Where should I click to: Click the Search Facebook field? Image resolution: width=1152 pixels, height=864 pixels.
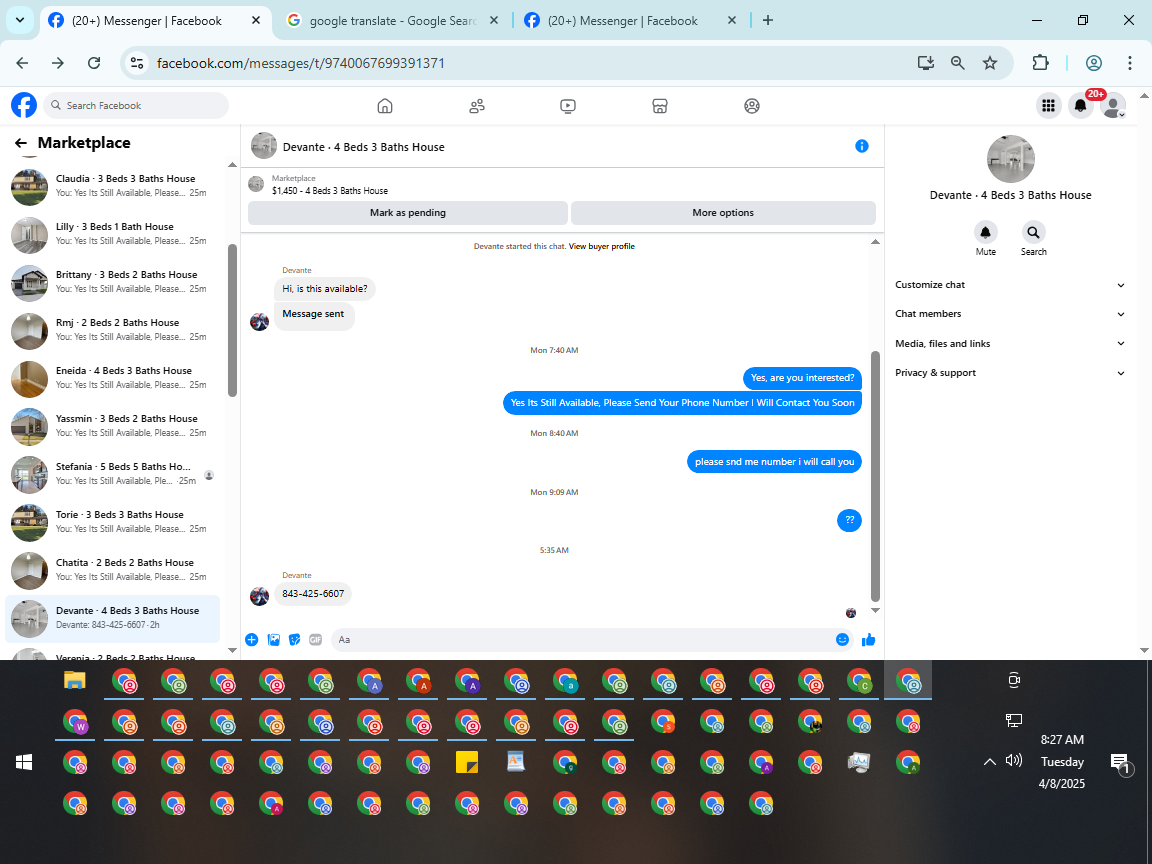pyautogui.click(x=137, y=106)
